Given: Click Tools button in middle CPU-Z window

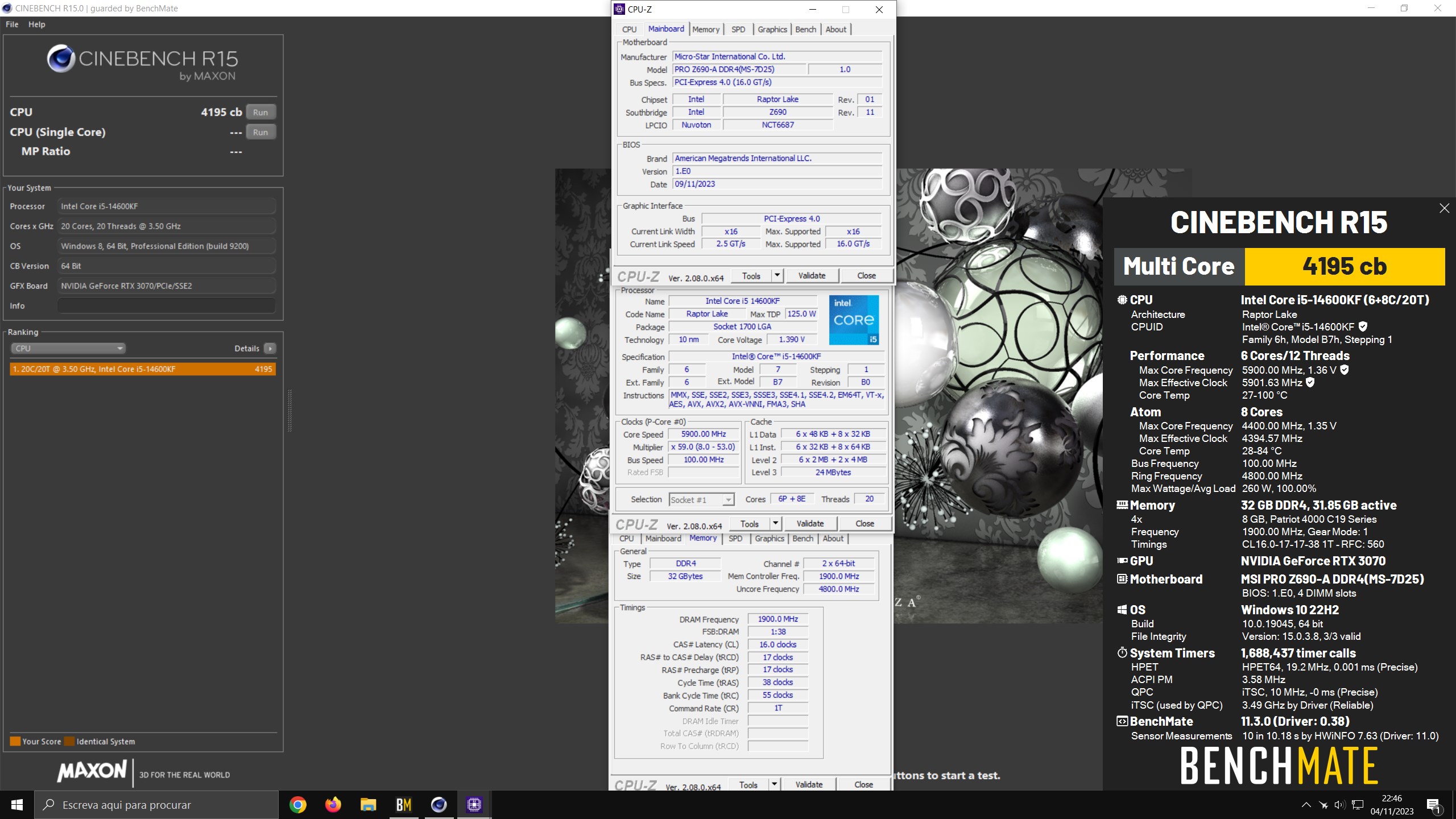Looking at the screenshot, I should (749, 523).
